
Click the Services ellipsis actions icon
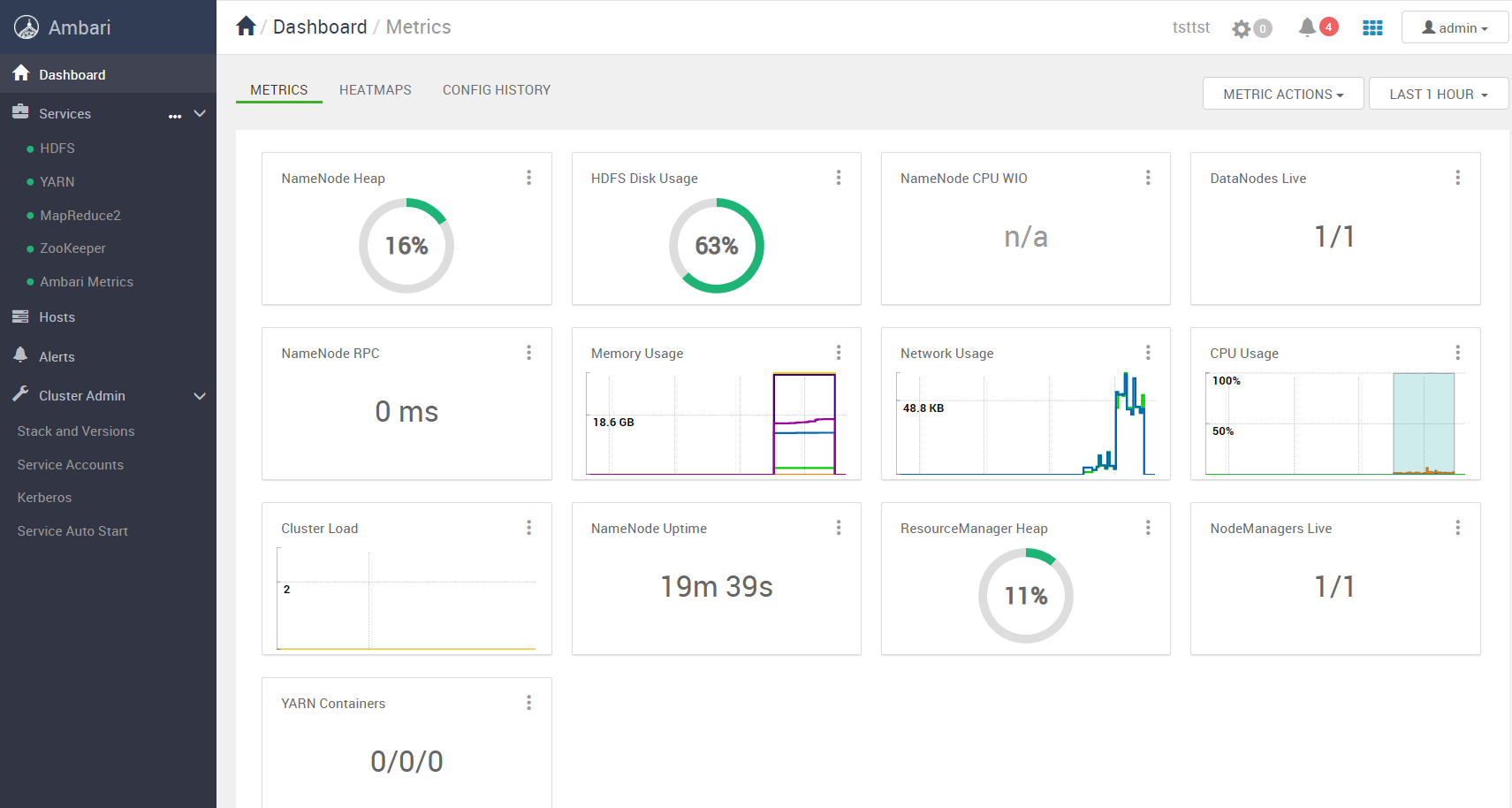point(175,115)
